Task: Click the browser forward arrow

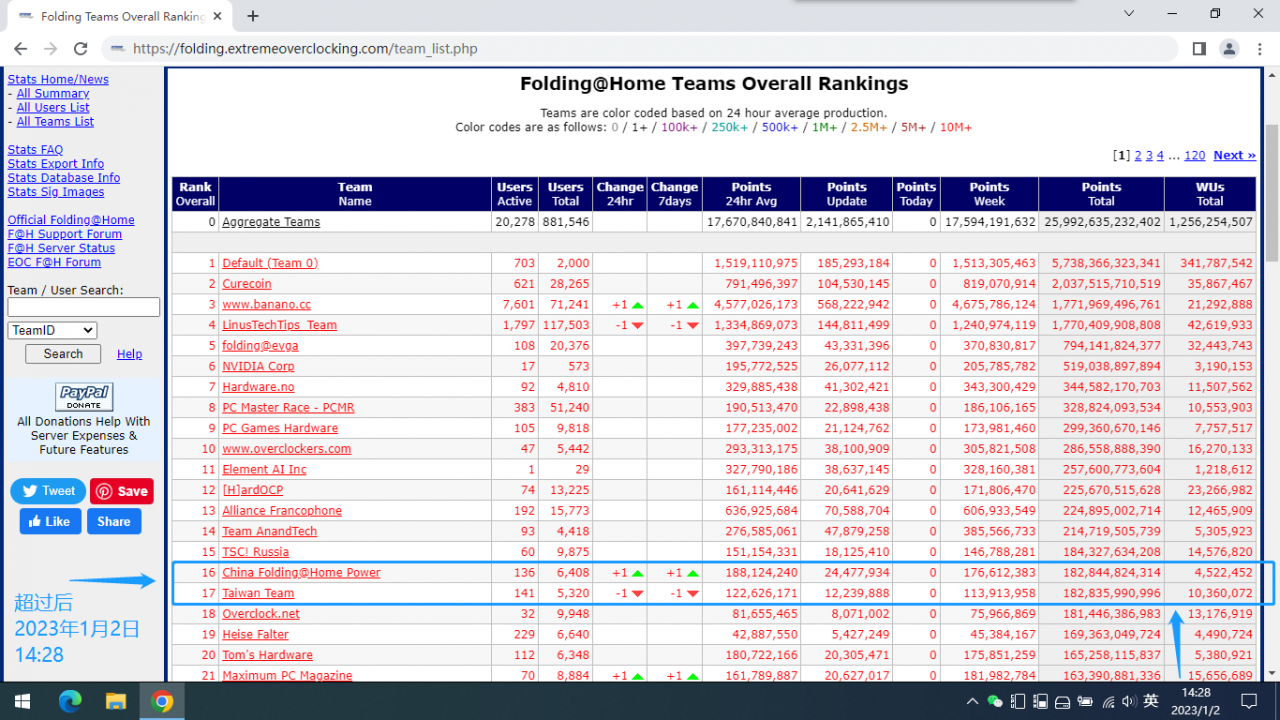Action: pos(50,48)
